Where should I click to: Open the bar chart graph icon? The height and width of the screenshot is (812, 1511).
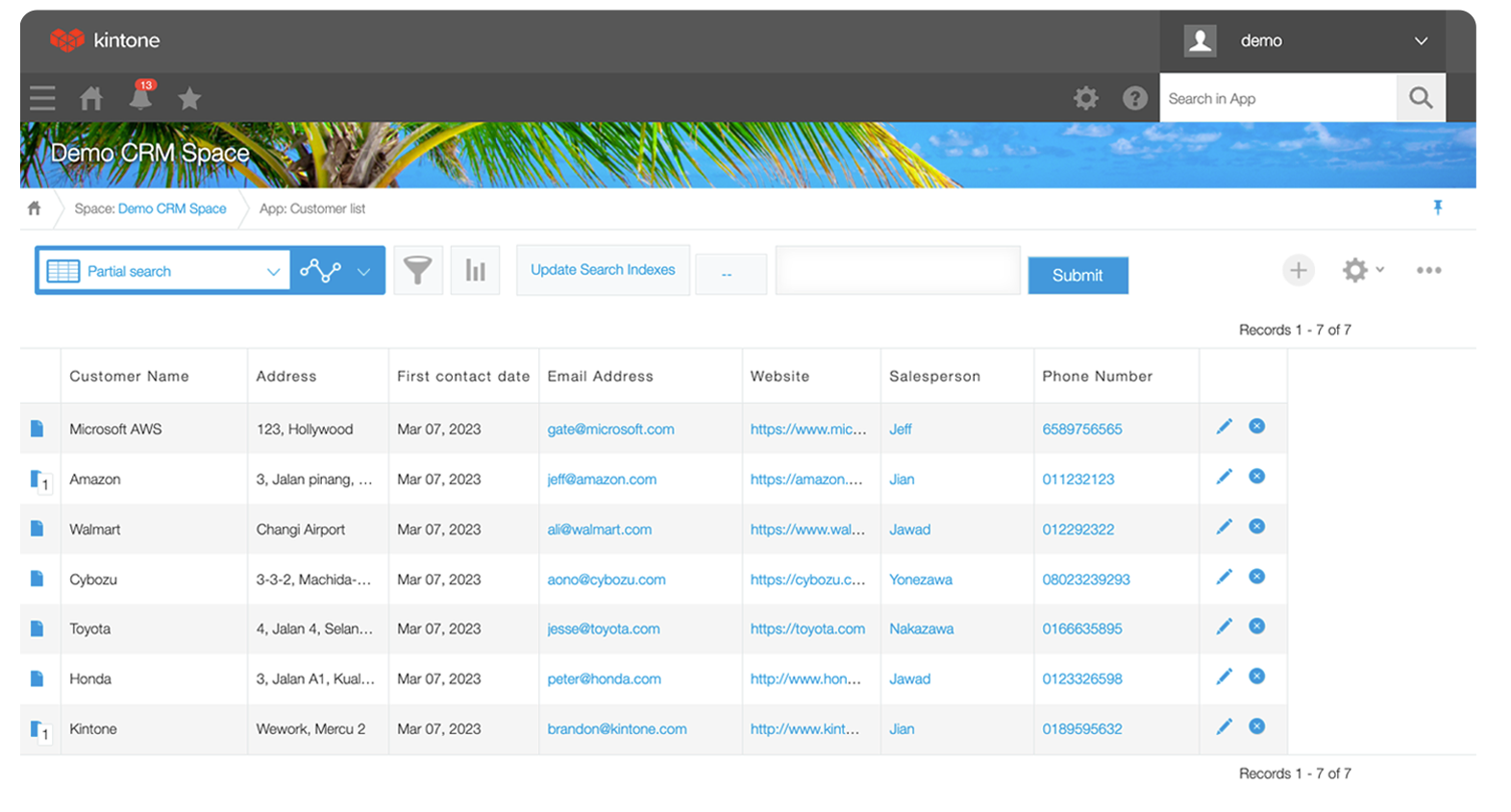pyautogui.click(x=475, y=270)
